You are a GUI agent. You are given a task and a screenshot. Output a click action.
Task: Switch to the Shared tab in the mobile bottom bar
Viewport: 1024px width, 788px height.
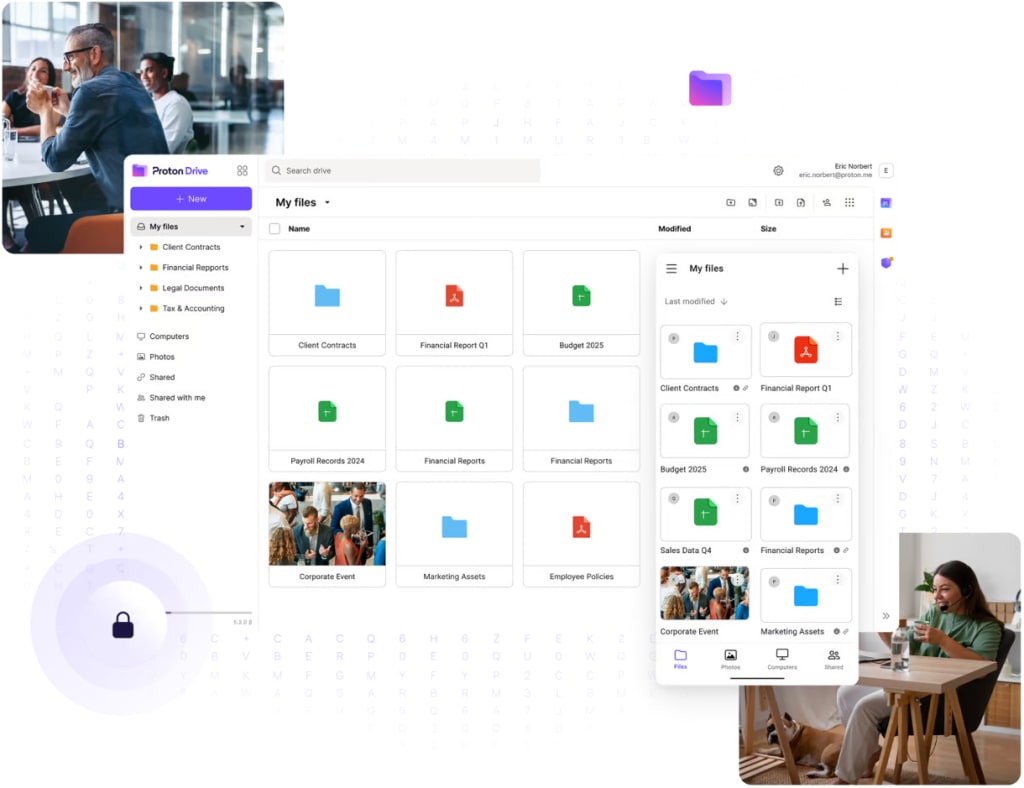click(x=834, y=659)
